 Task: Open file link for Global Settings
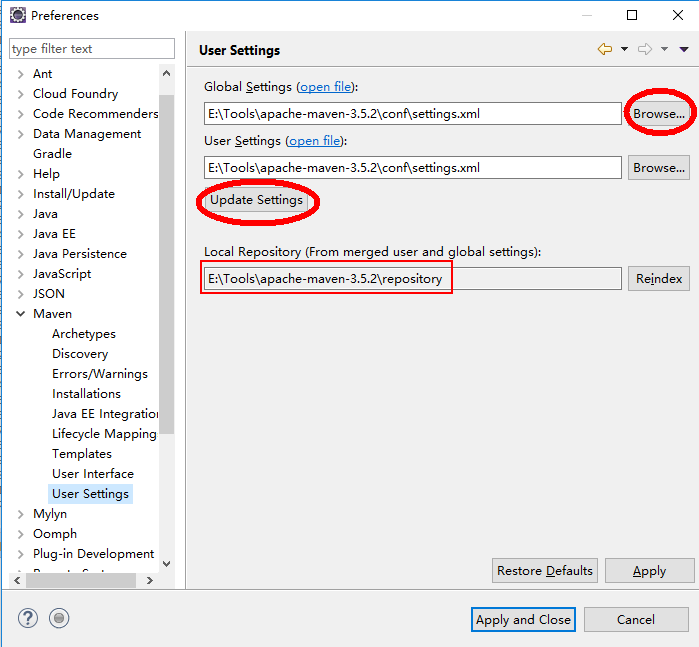[326, 87]
